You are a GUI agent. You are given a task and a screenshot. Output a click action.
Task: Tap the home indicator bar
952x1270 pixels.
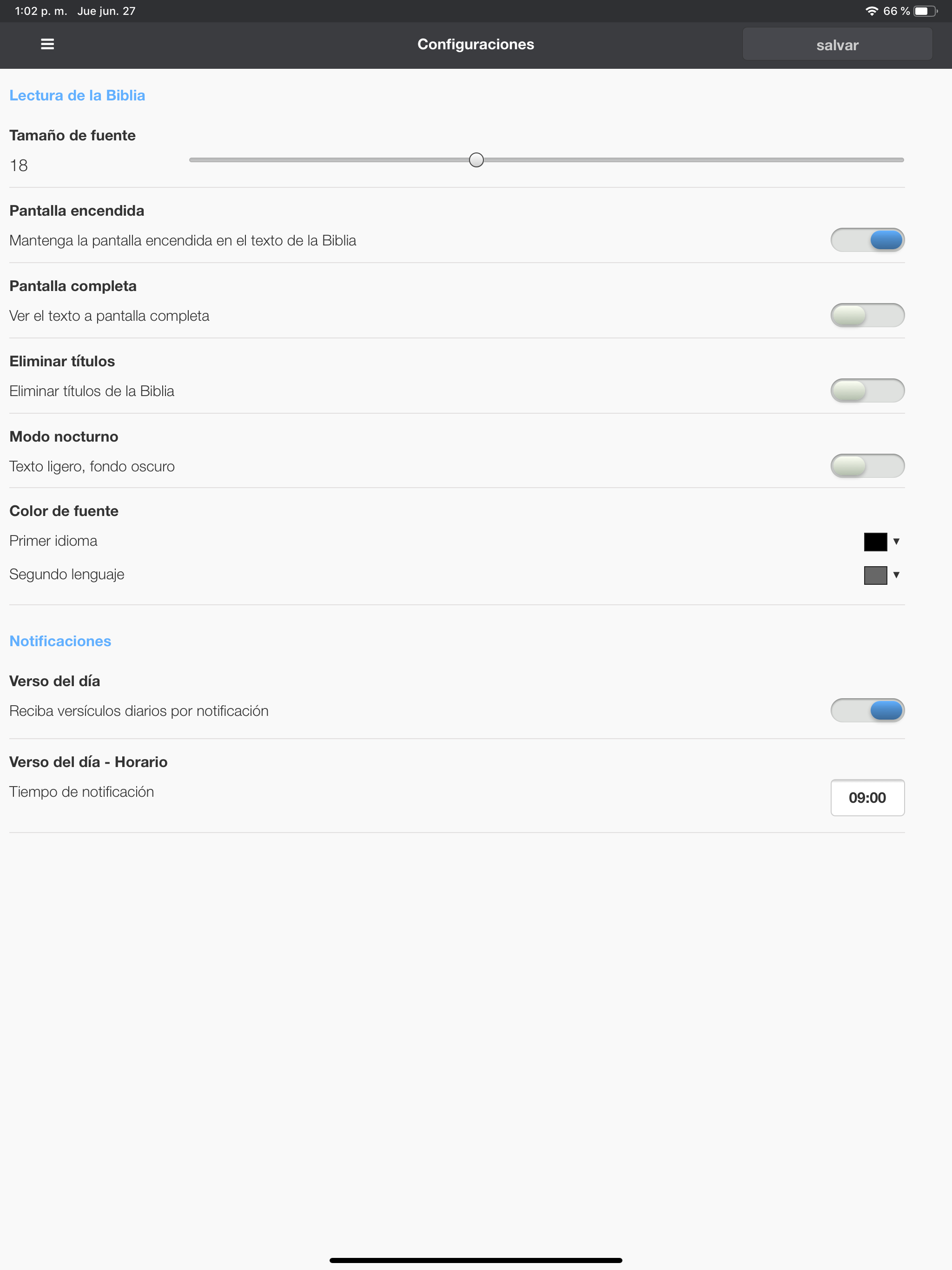tap(476, 1260)
